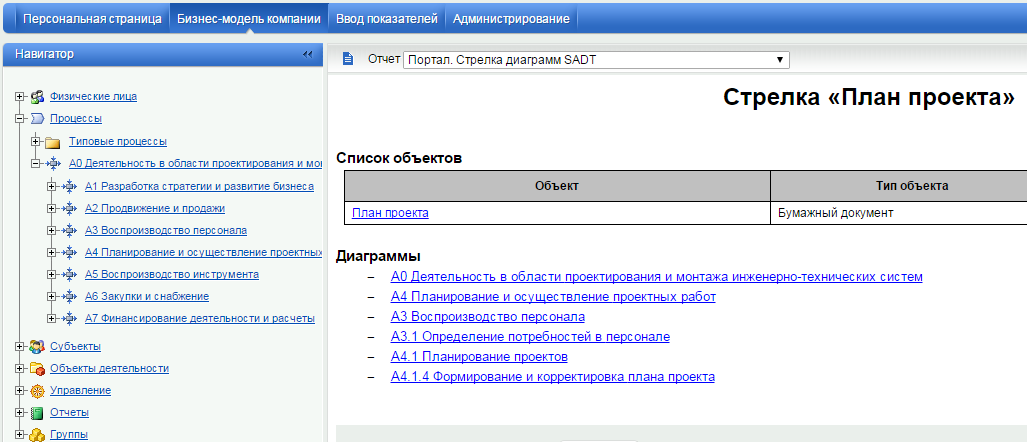Open diagram A4.1 Планирование проектов
The width and height of the screenshot is (1027, 442).
479,357
